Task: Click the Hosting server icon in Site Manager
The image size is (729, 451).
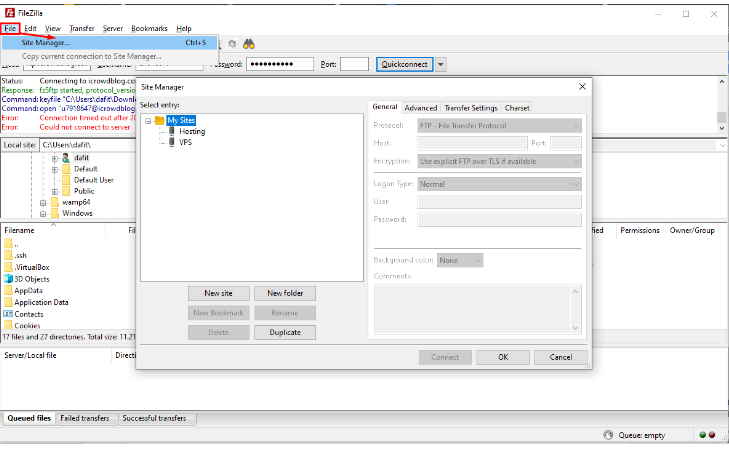Action: click(x=172, y=132)
